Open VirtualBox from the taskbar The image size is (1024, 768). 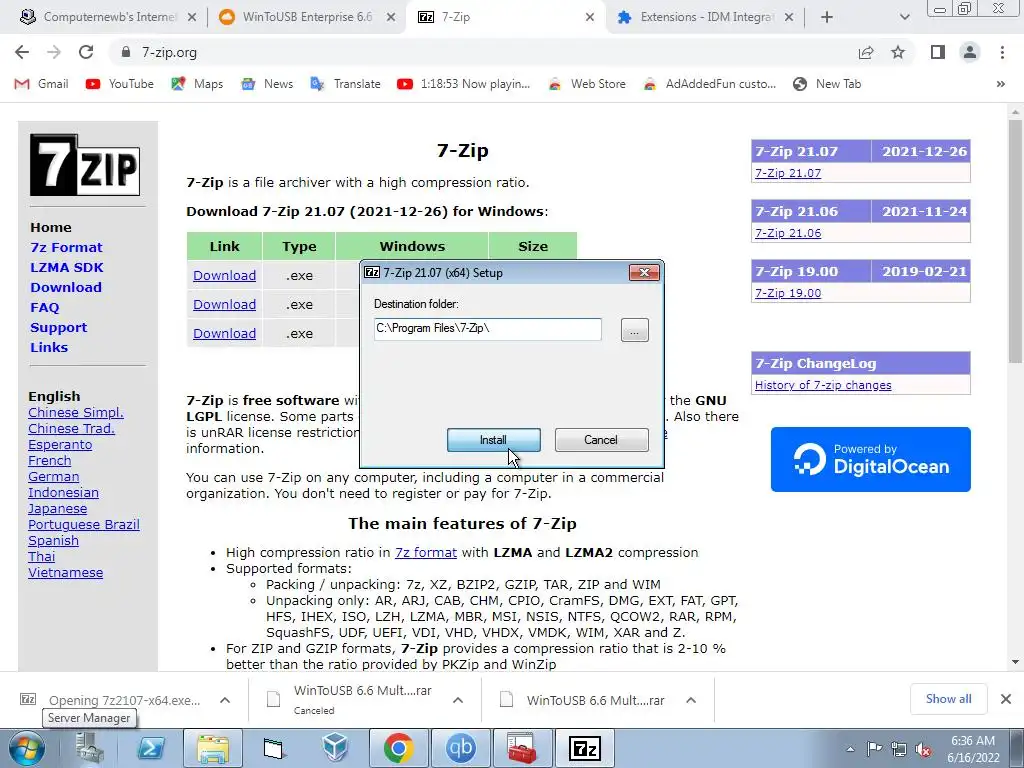click(x=336, y=748)
